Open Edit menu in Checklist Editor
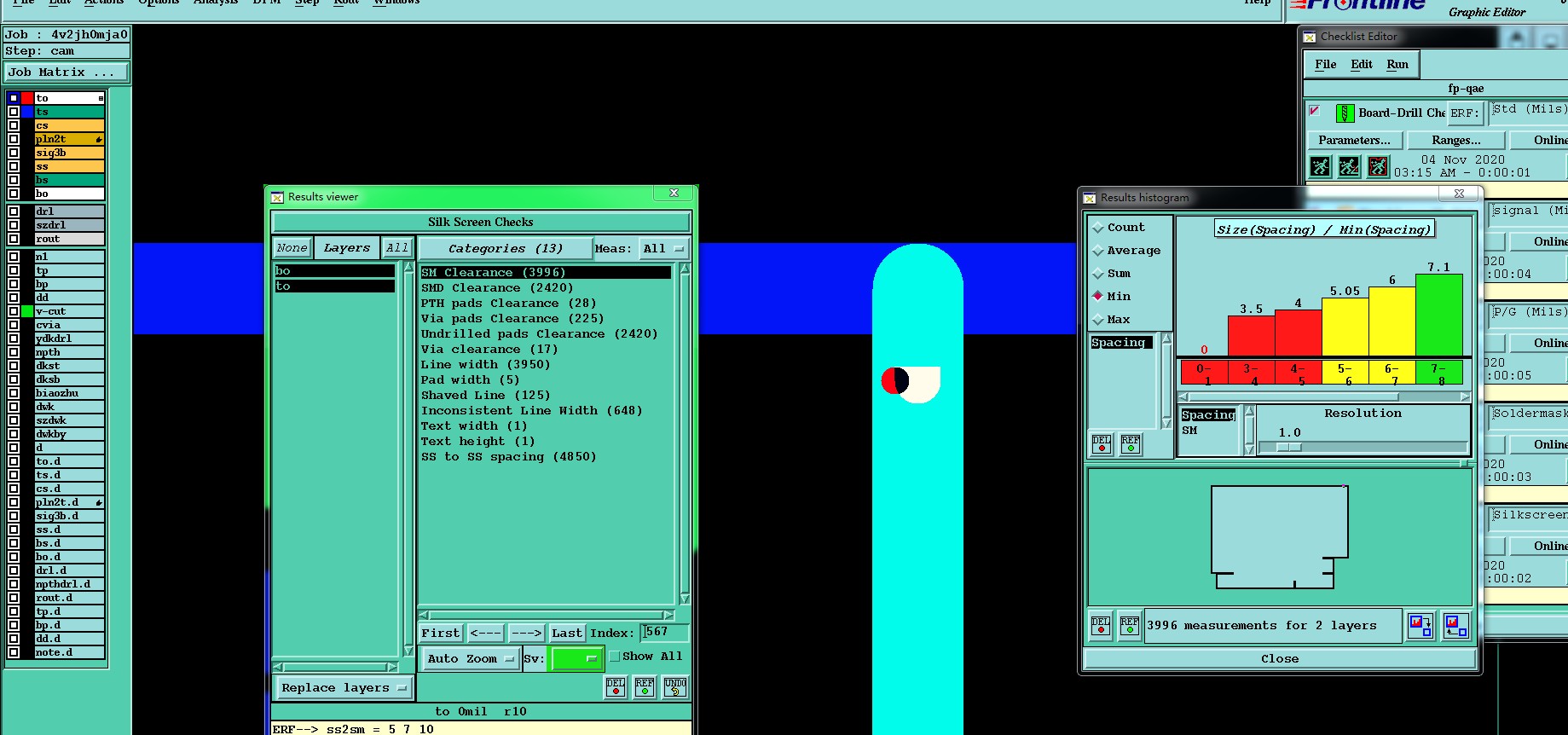Viewport: 1568px width, 735px height. 1362,65
